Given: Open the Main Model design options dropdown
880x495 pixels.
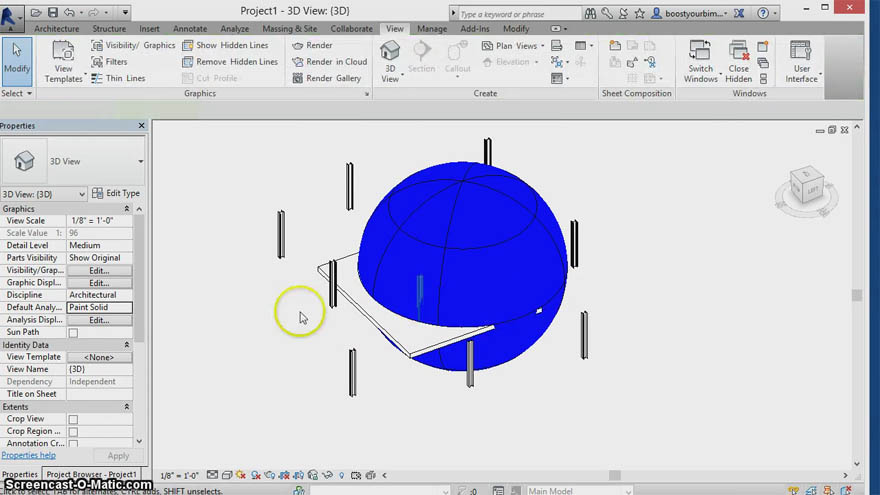Looking at the screenshot, I should [x=580, y=491].
